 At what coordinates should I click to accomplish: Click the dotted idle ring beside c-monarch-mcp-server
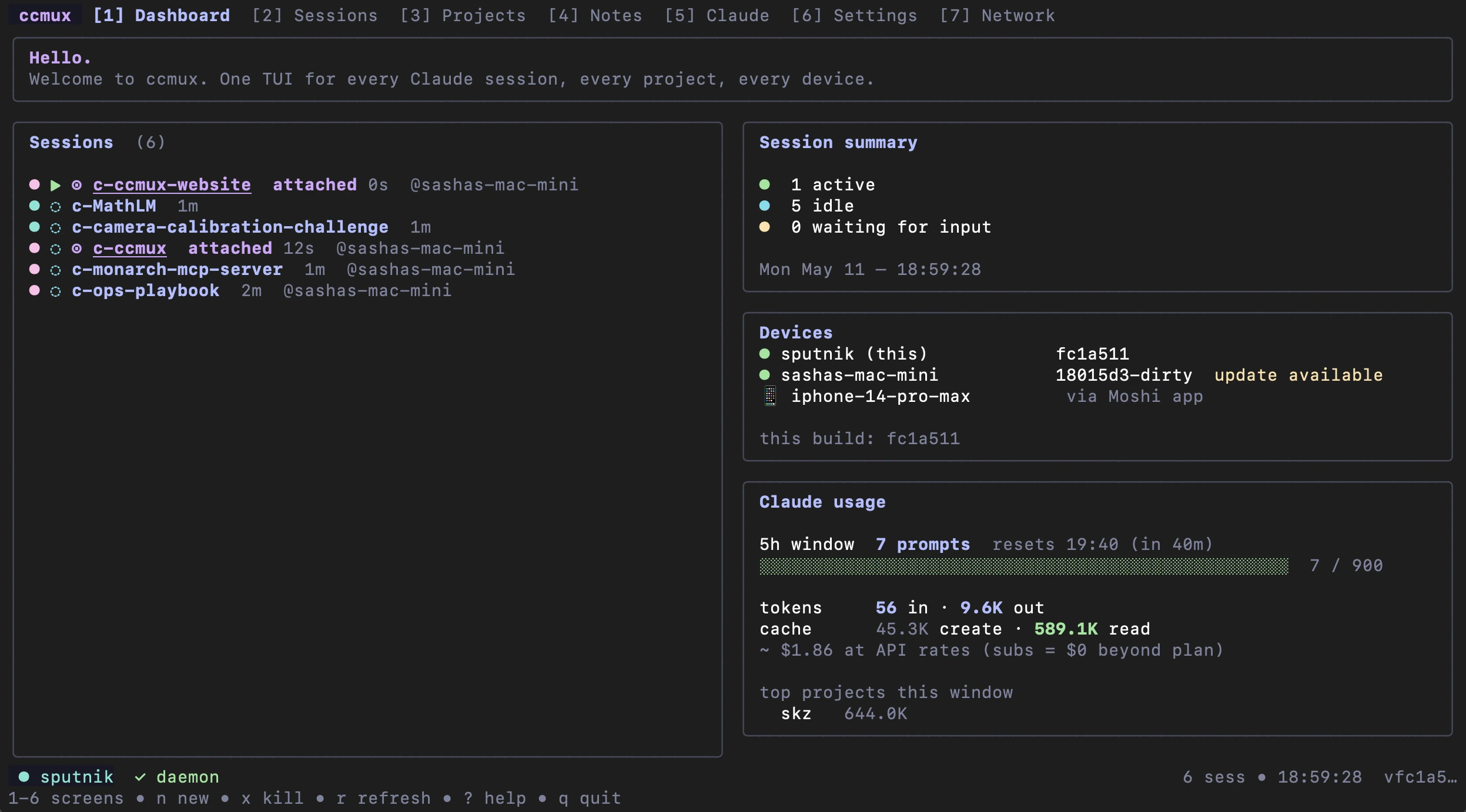(55, 270)
